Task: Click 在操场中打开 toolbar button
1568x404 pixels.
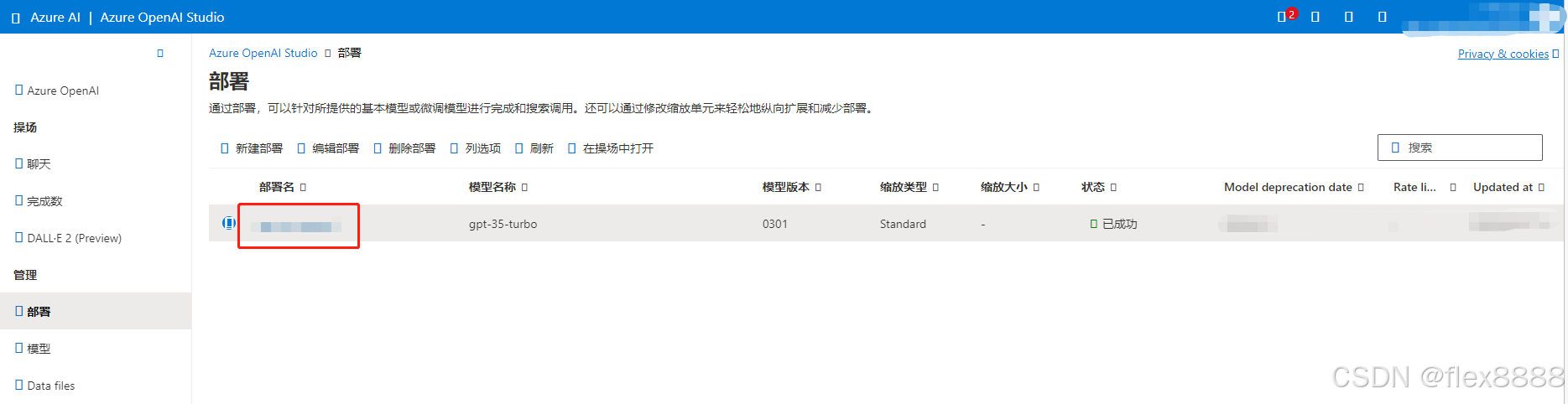Action: pos(610,148)
